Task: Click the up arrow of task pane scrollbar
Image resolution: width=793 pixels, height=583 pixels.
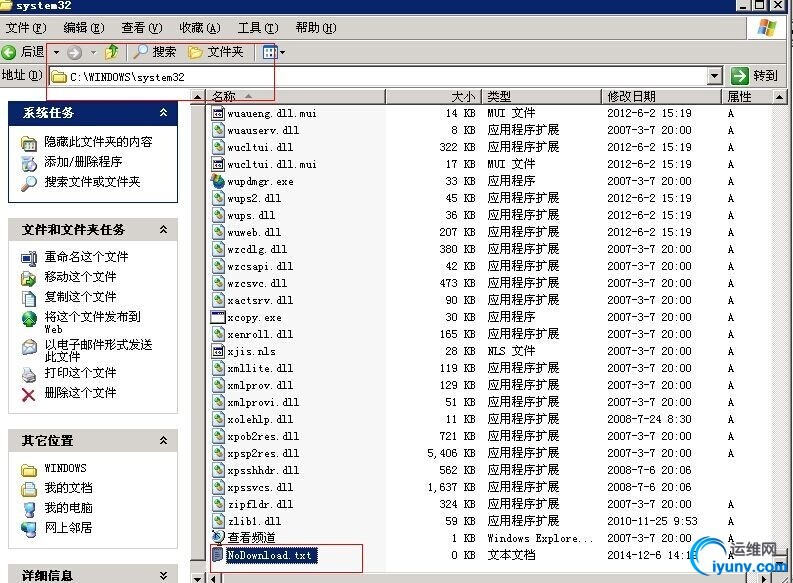Action: [x=197, y=96]
